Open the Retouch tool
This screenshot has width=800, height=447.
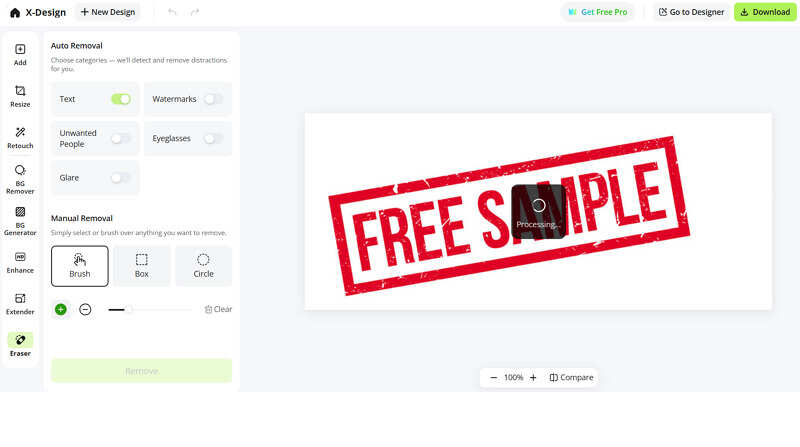point(20,138)
